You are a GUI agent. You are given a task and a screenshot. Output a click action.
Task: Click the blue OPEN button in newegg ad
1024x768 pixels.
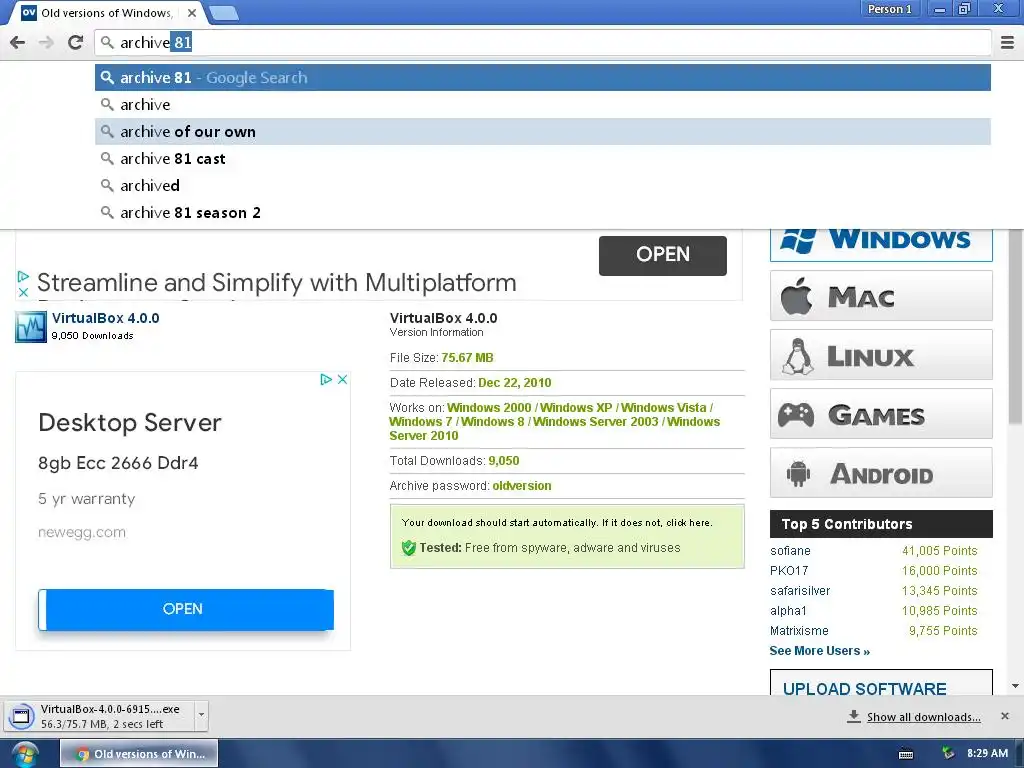point(186,609)
